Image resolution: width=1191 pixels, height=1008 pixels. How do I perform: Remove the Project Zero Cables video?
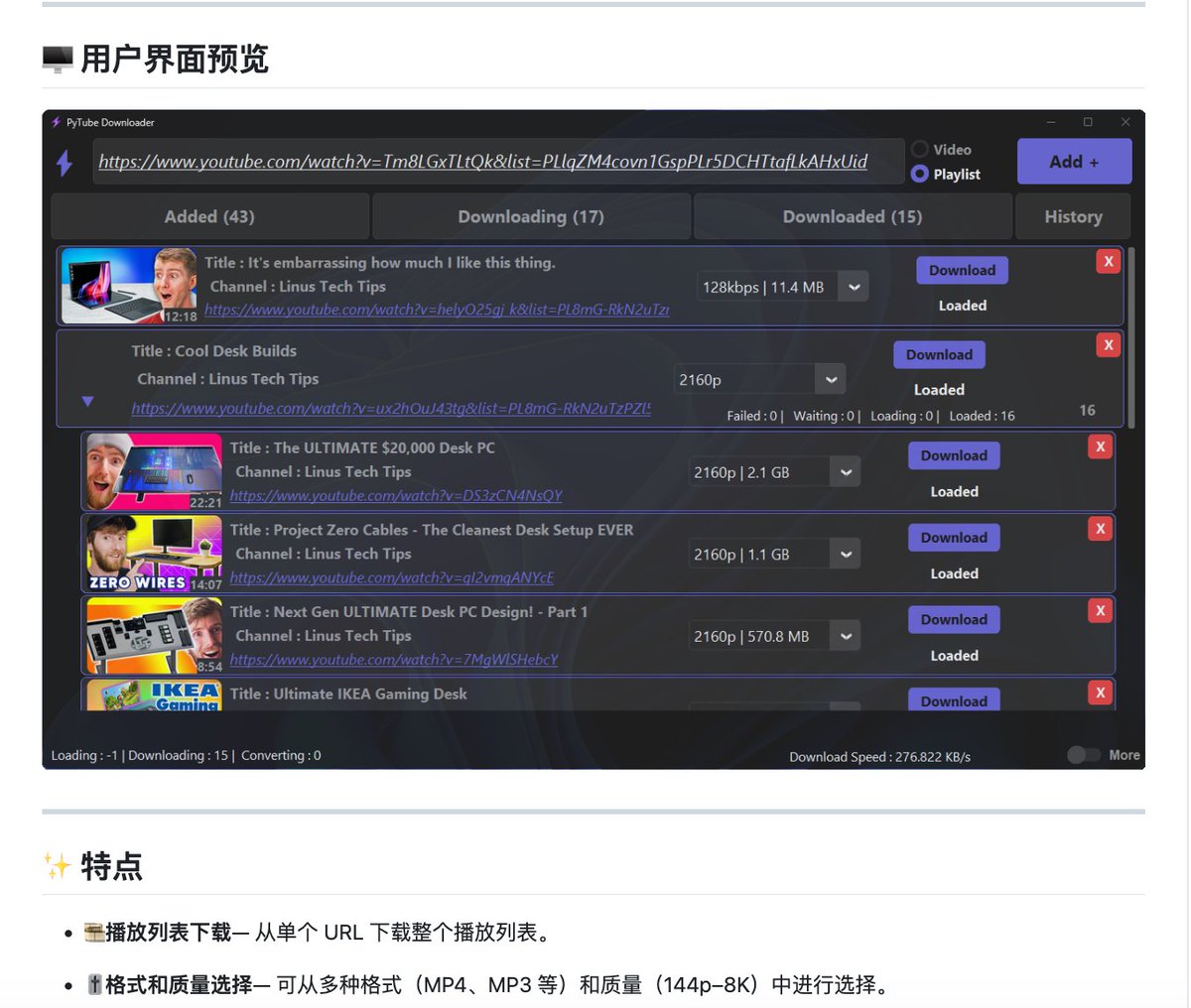(x=1100, y=528)
